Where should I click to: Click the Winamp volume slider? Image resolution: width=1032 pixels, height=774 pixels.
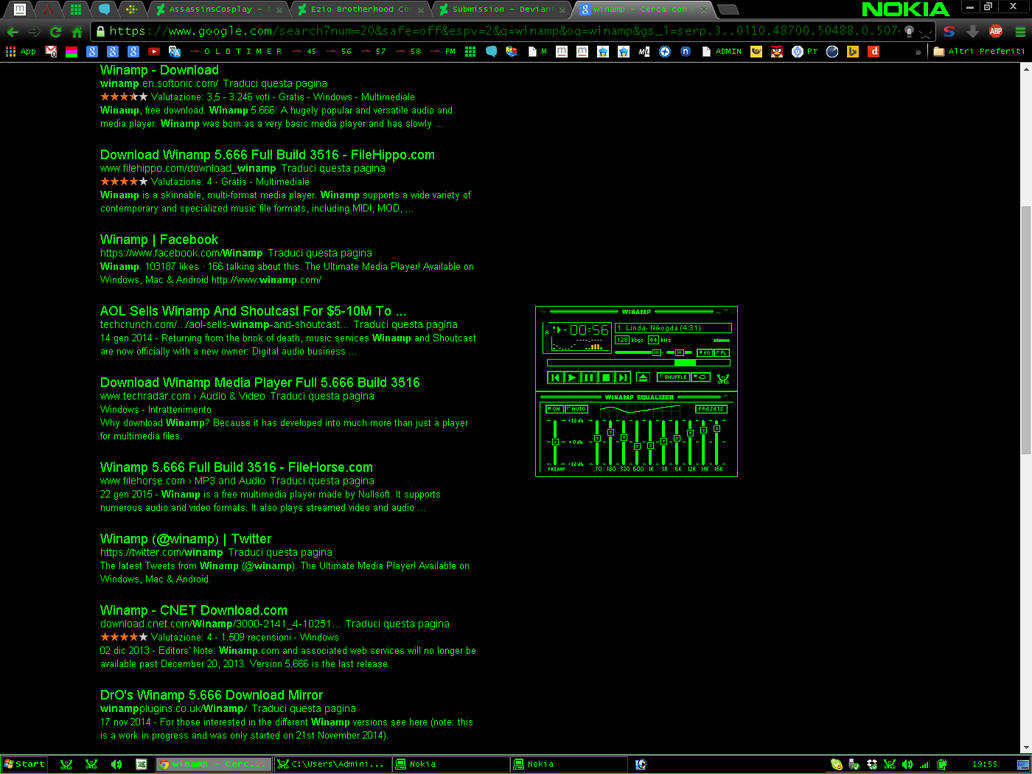pyautogui.click(x=638, y=353)
